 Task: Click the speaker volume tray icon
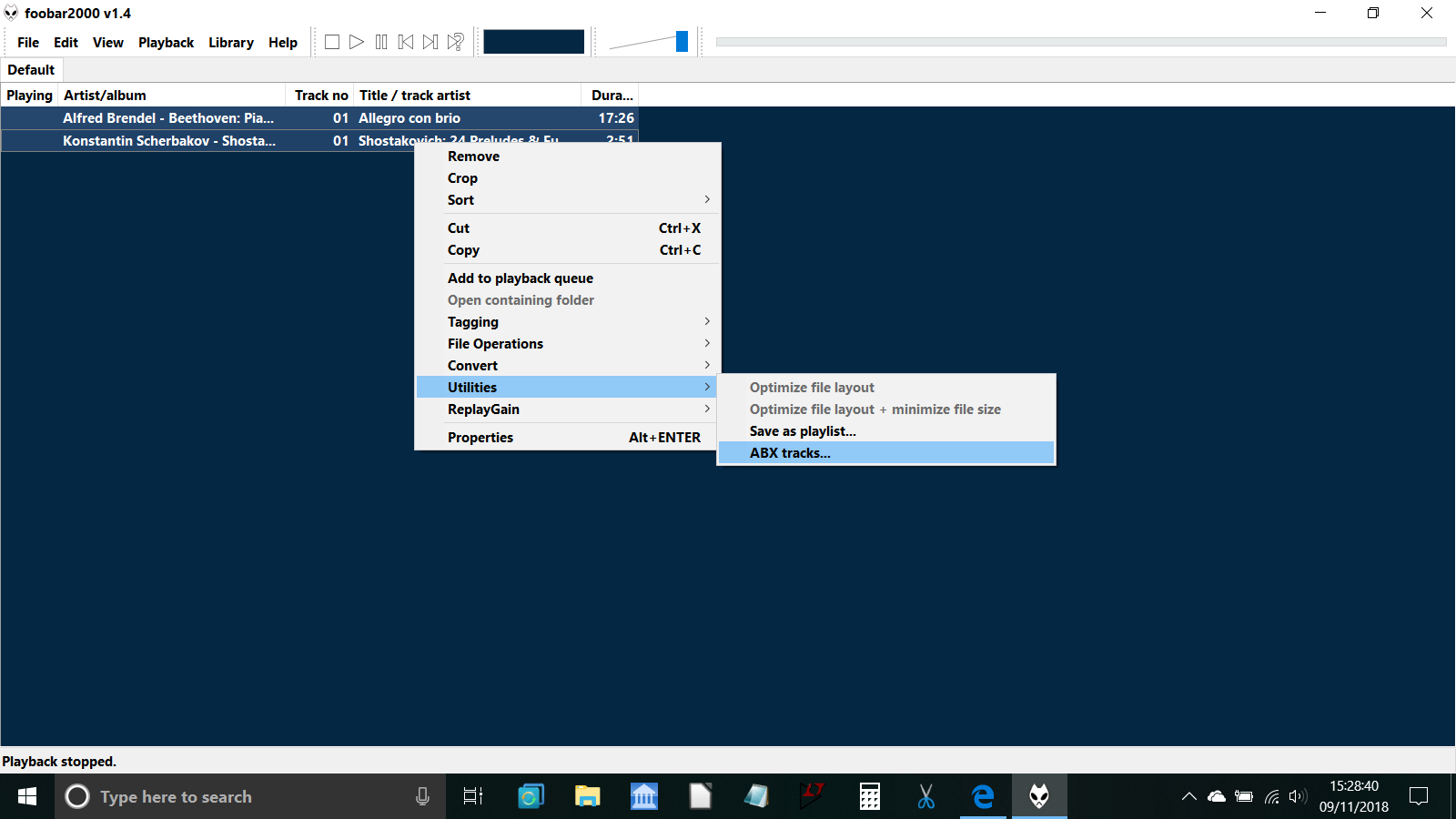[1298, 796]
